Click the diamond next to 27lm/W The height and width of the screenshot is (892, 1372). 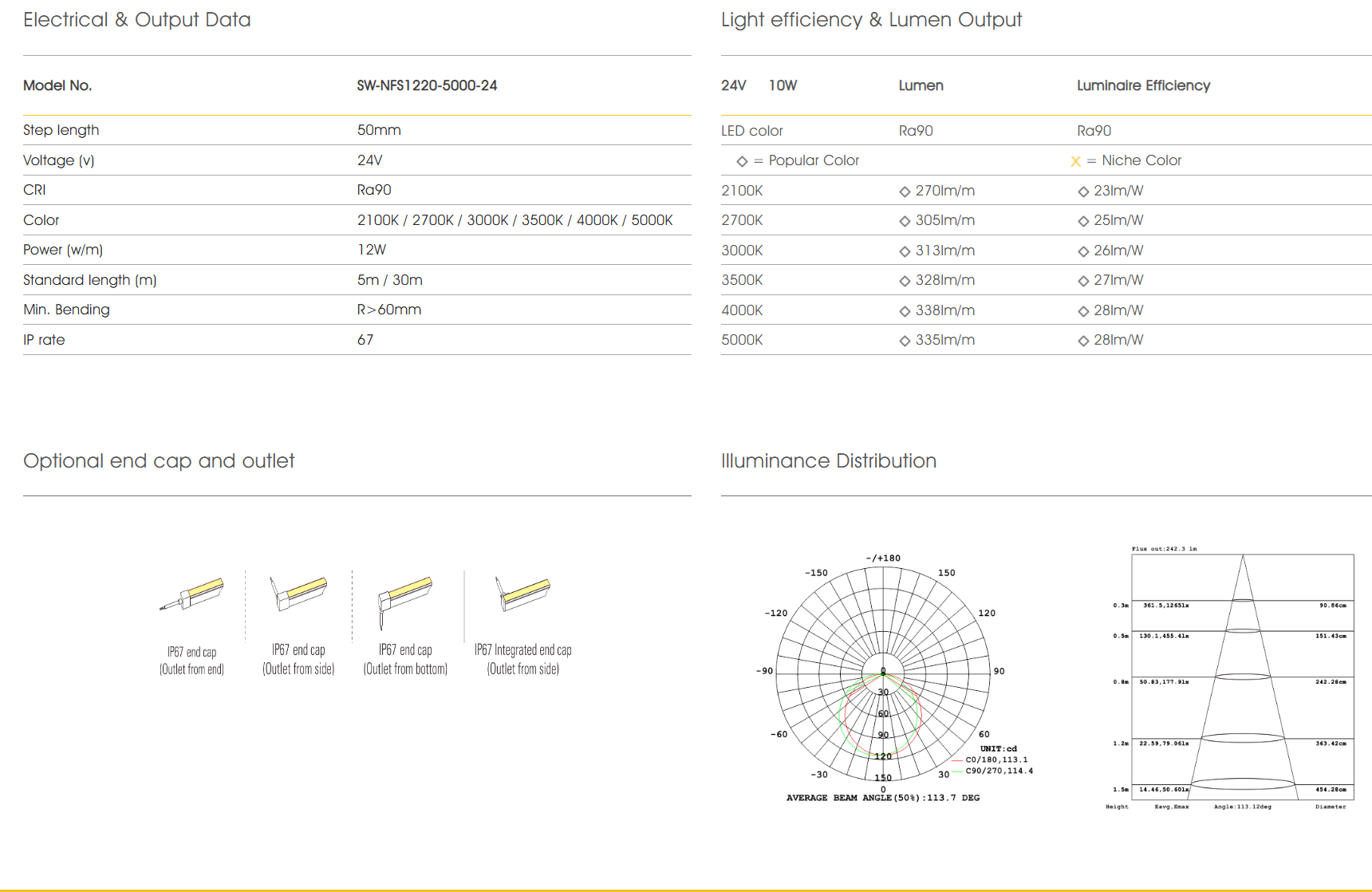(x=1083, y=281)
